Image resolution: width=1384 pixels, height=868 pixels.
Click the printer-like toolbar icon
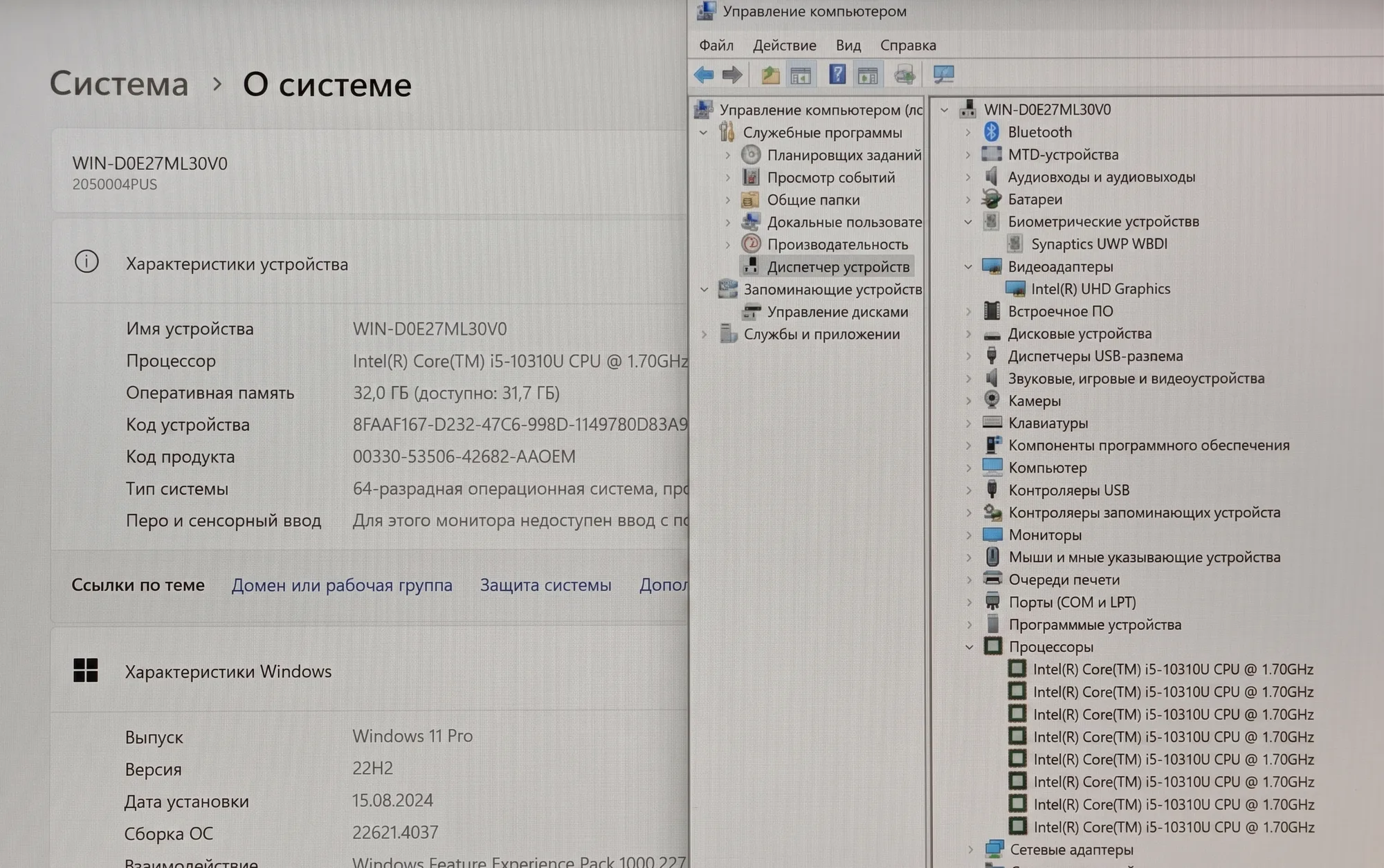[904, 75]
